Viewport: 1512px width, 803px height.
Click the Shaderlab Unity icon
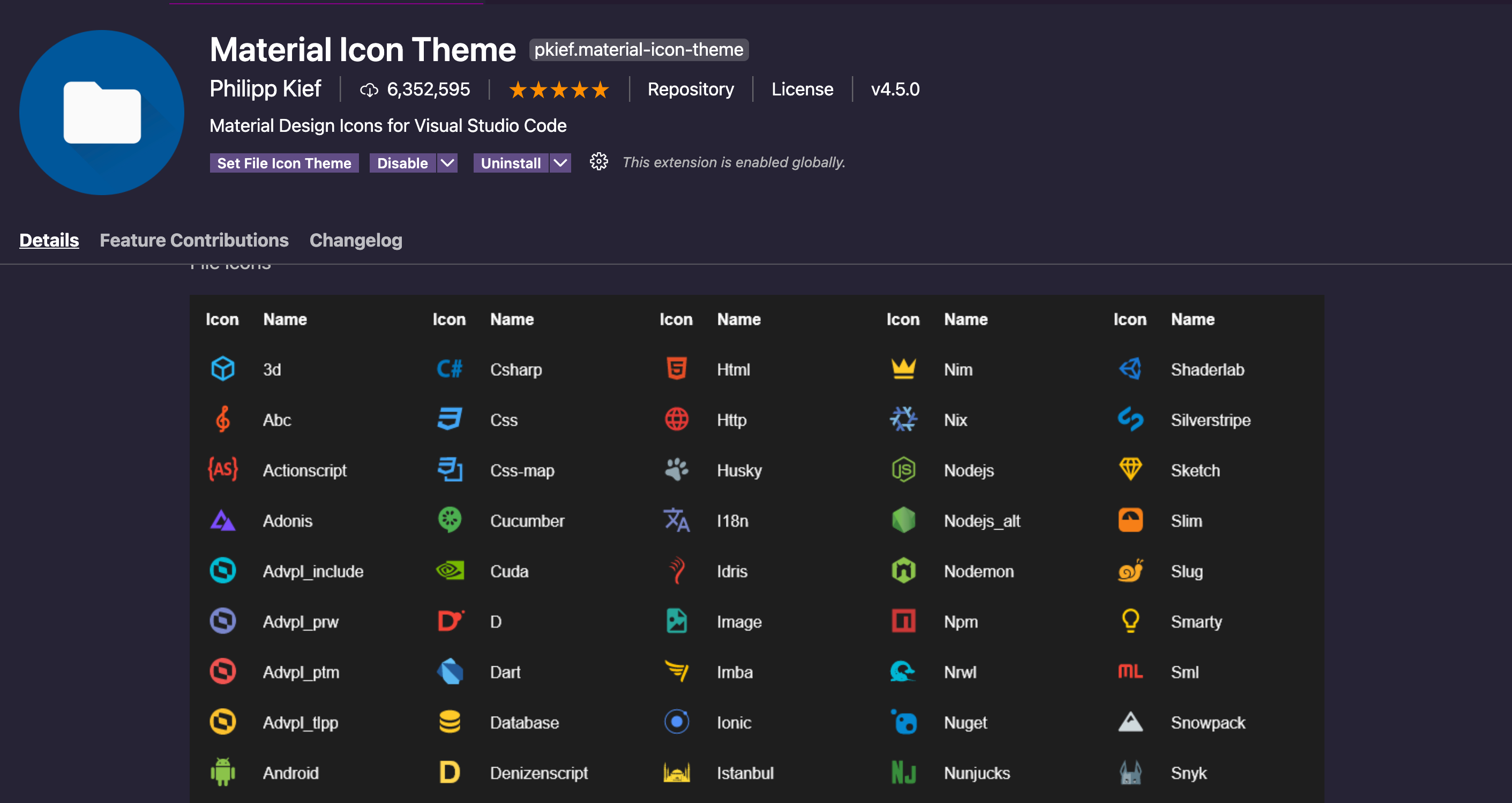(x=1131, y=369)
